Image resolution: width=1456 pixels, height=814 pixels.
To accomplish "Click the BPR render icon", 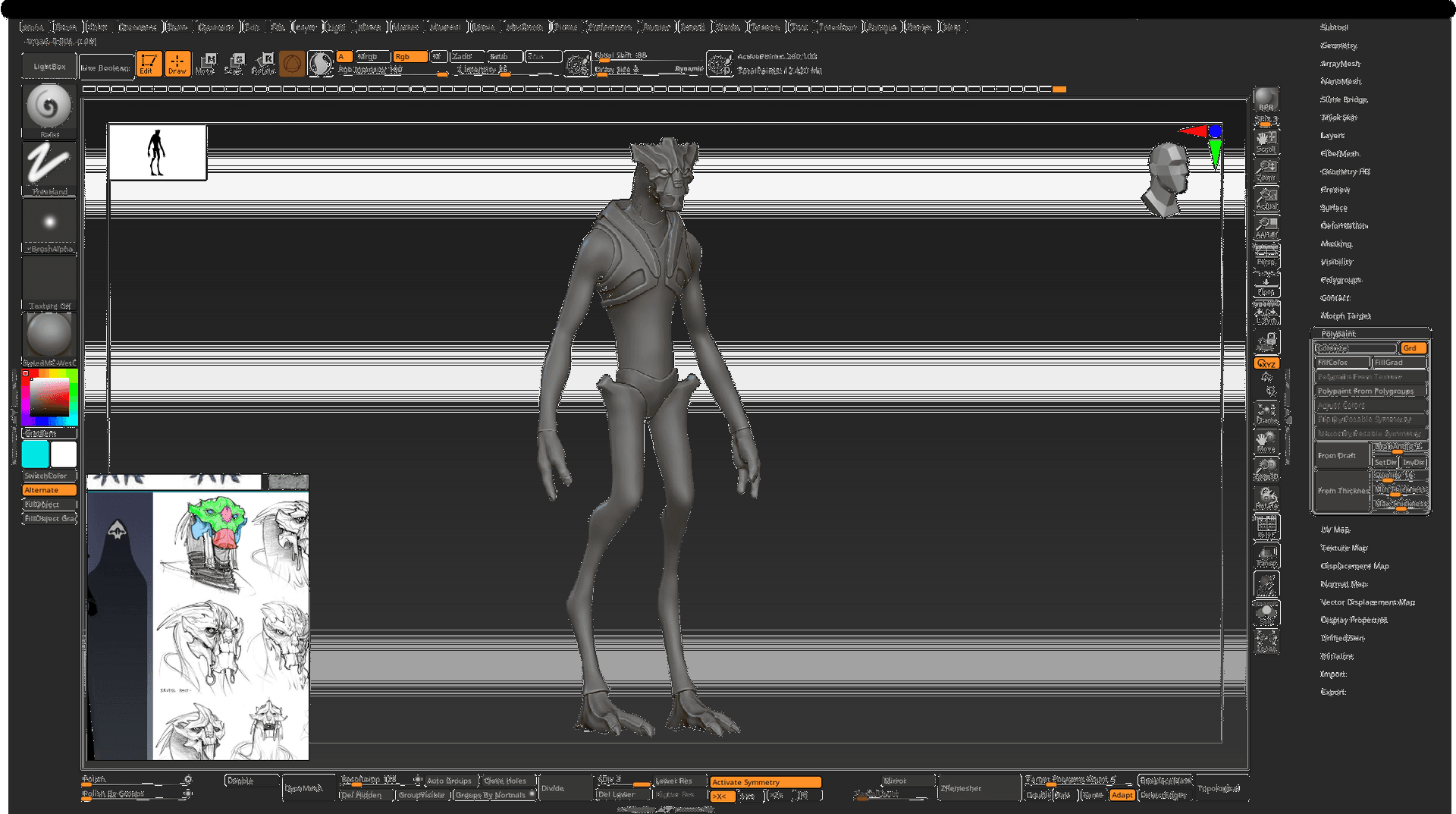I will tap(1266, 99).
